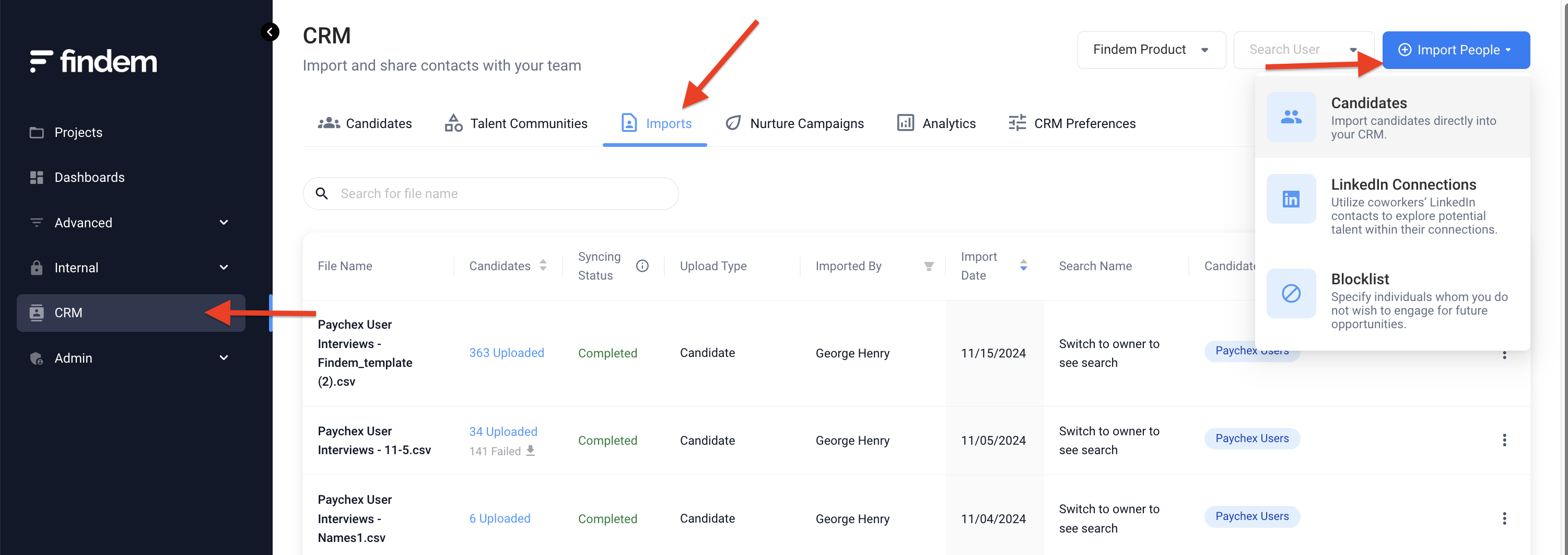Click the findem logo

[93, 62]
